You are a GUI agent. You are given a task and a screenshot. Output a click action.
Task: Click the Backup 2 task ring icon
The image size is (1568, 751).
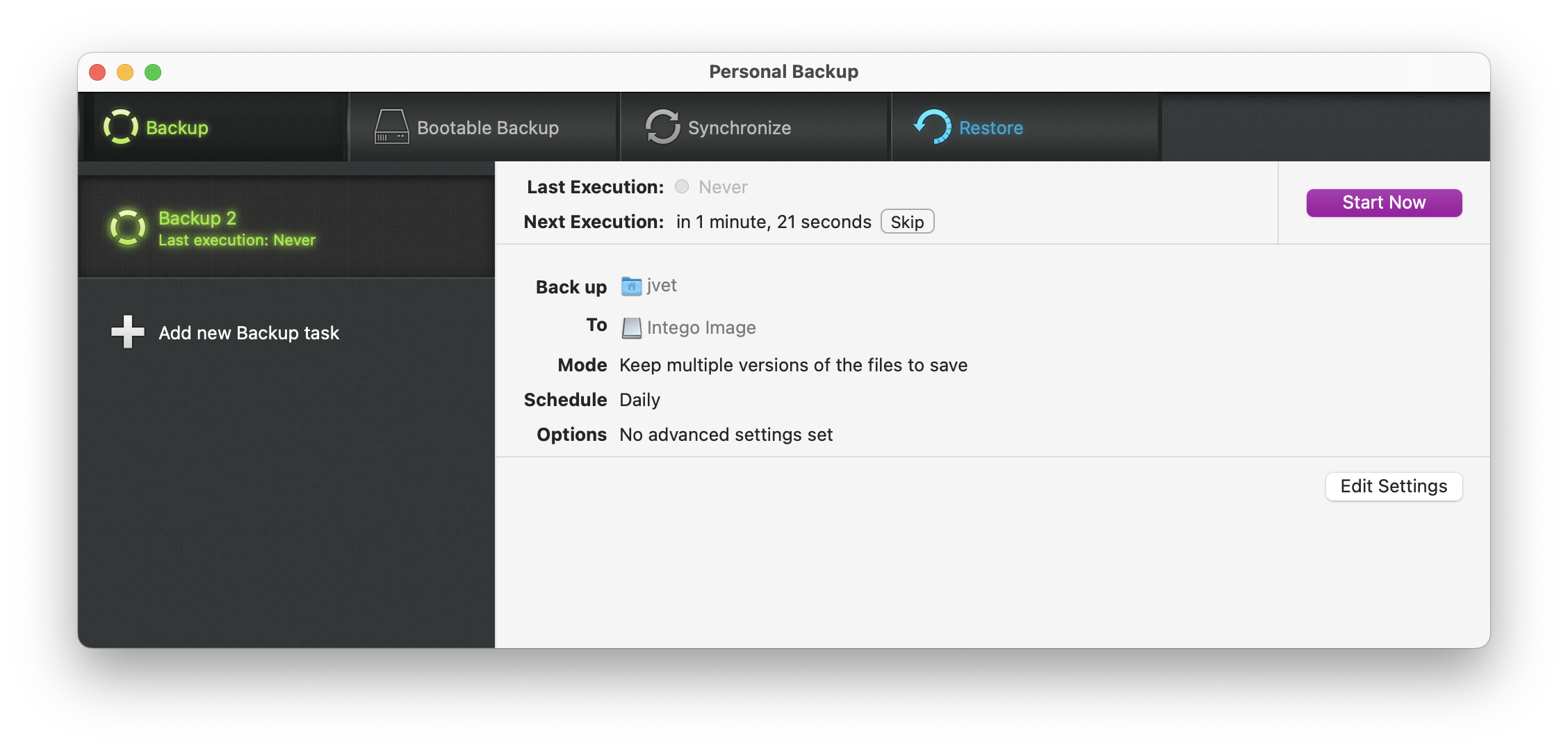click(x=128, y=227)
